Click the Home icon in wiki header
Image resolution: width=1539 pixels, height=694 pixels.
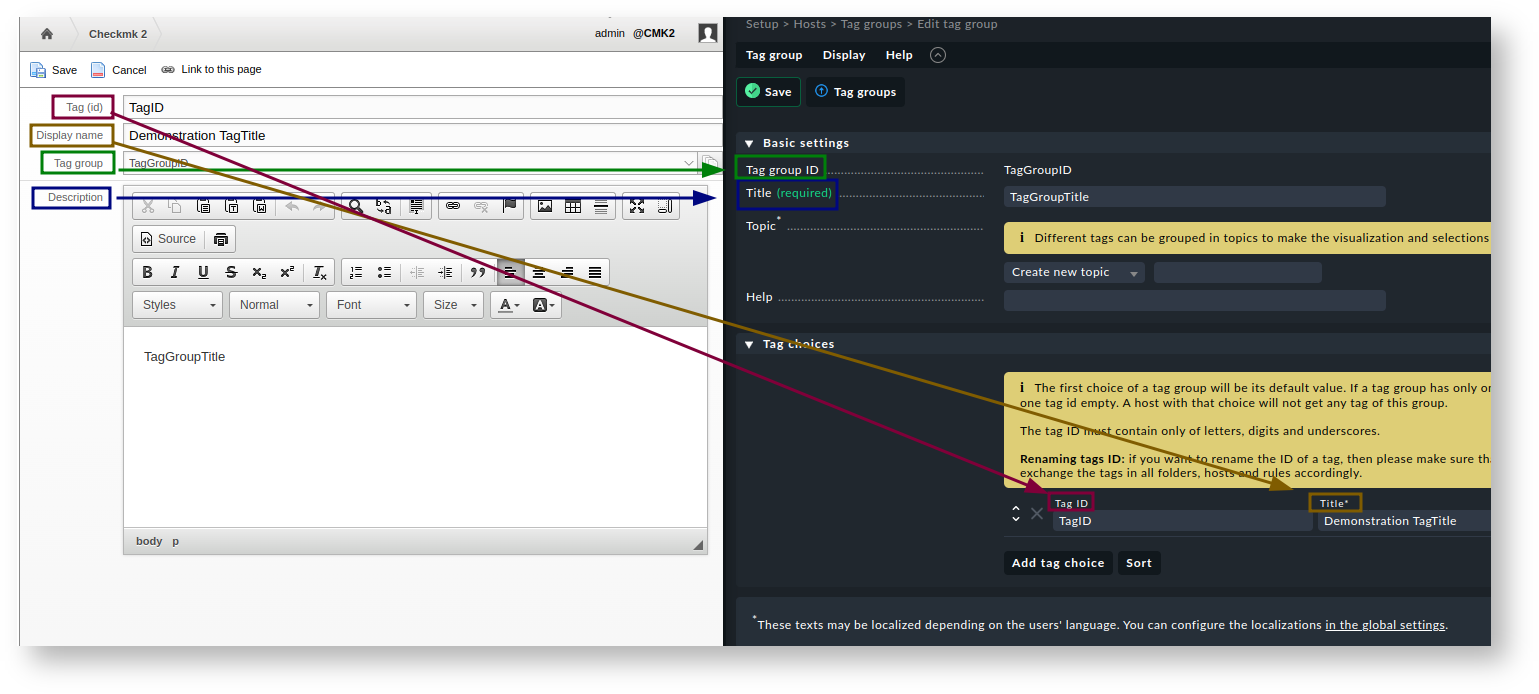coord(47,34)
